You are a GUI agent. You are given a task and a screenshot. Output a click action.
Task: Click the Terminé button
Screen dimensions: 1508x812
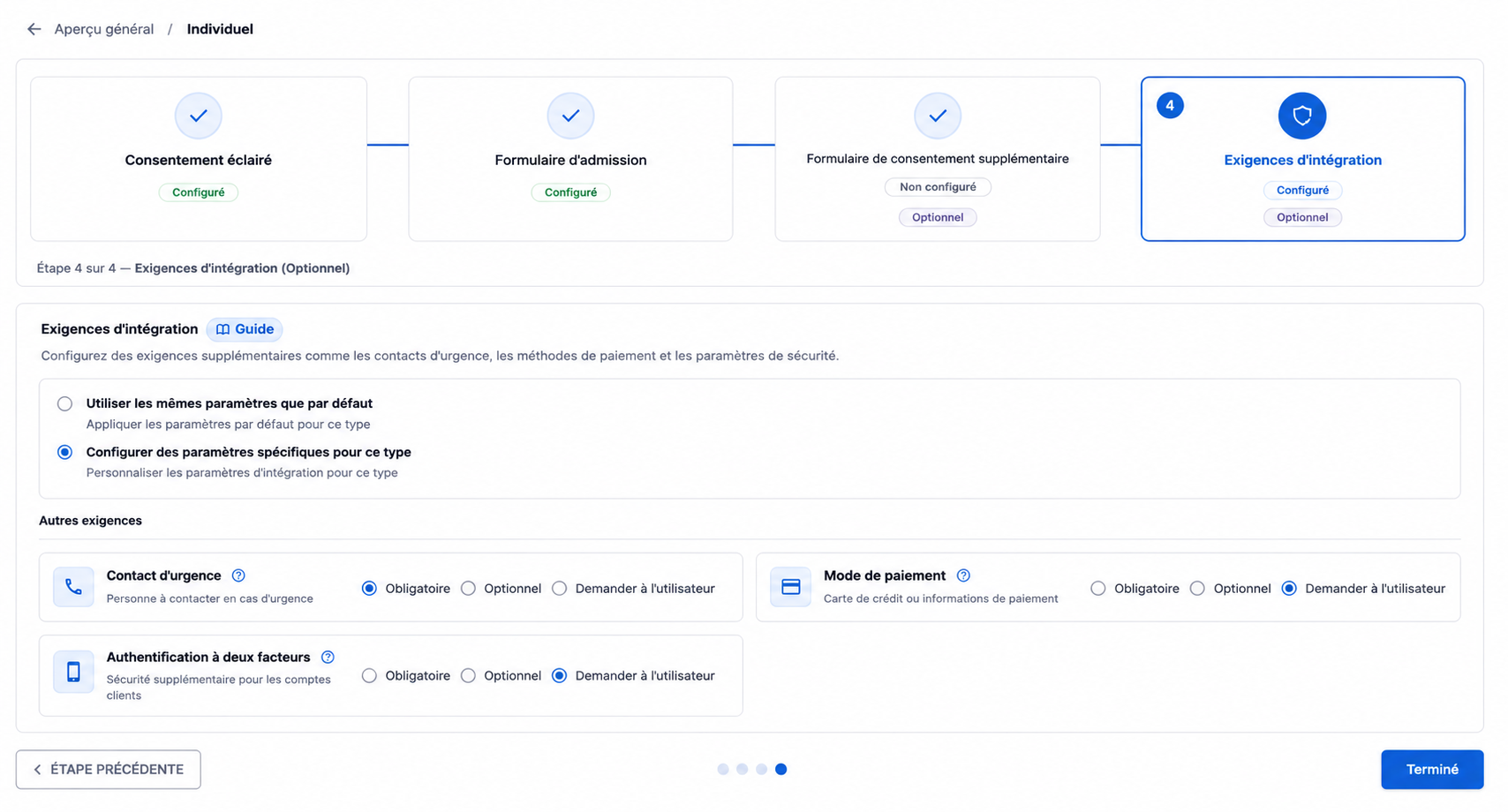[1432, 770]
